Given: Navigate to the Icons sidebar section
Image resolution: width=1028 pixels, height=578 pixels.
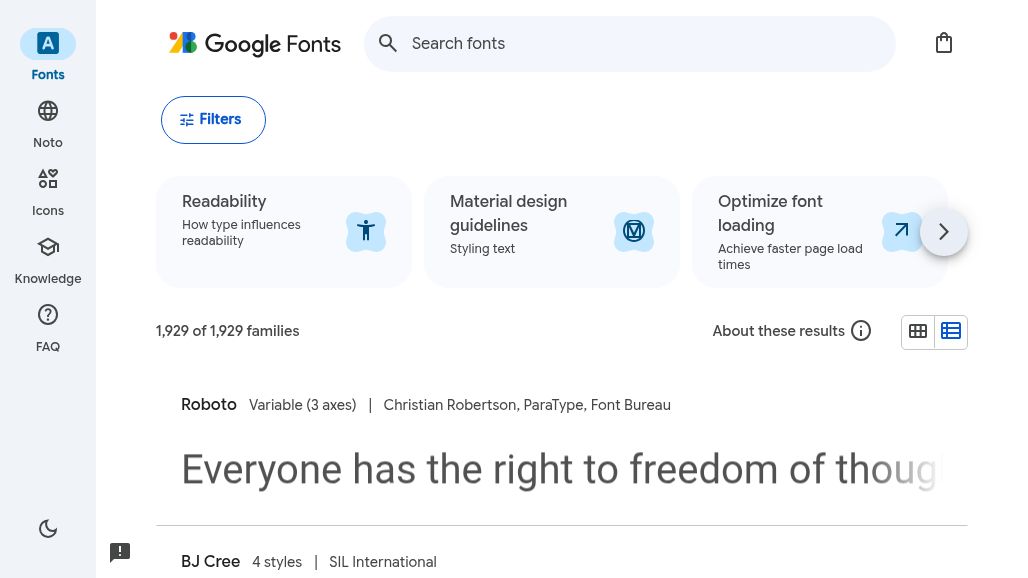Looking at the screenshot, I should pyautogui.click(x=48, y=190).
